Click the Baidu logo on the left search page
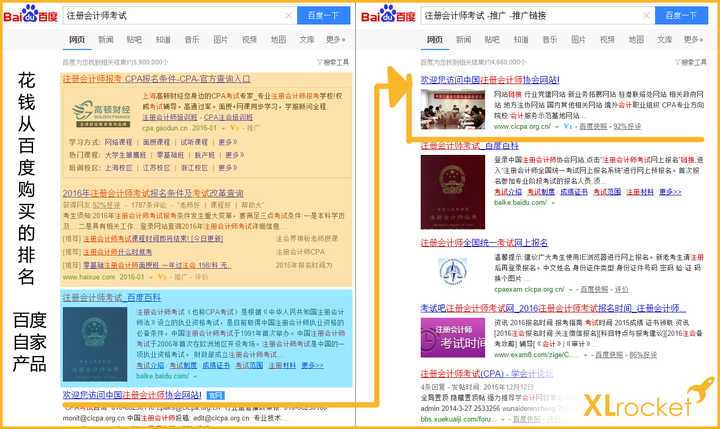This screenshot has height=429, width=720. [x=30, y=14]
